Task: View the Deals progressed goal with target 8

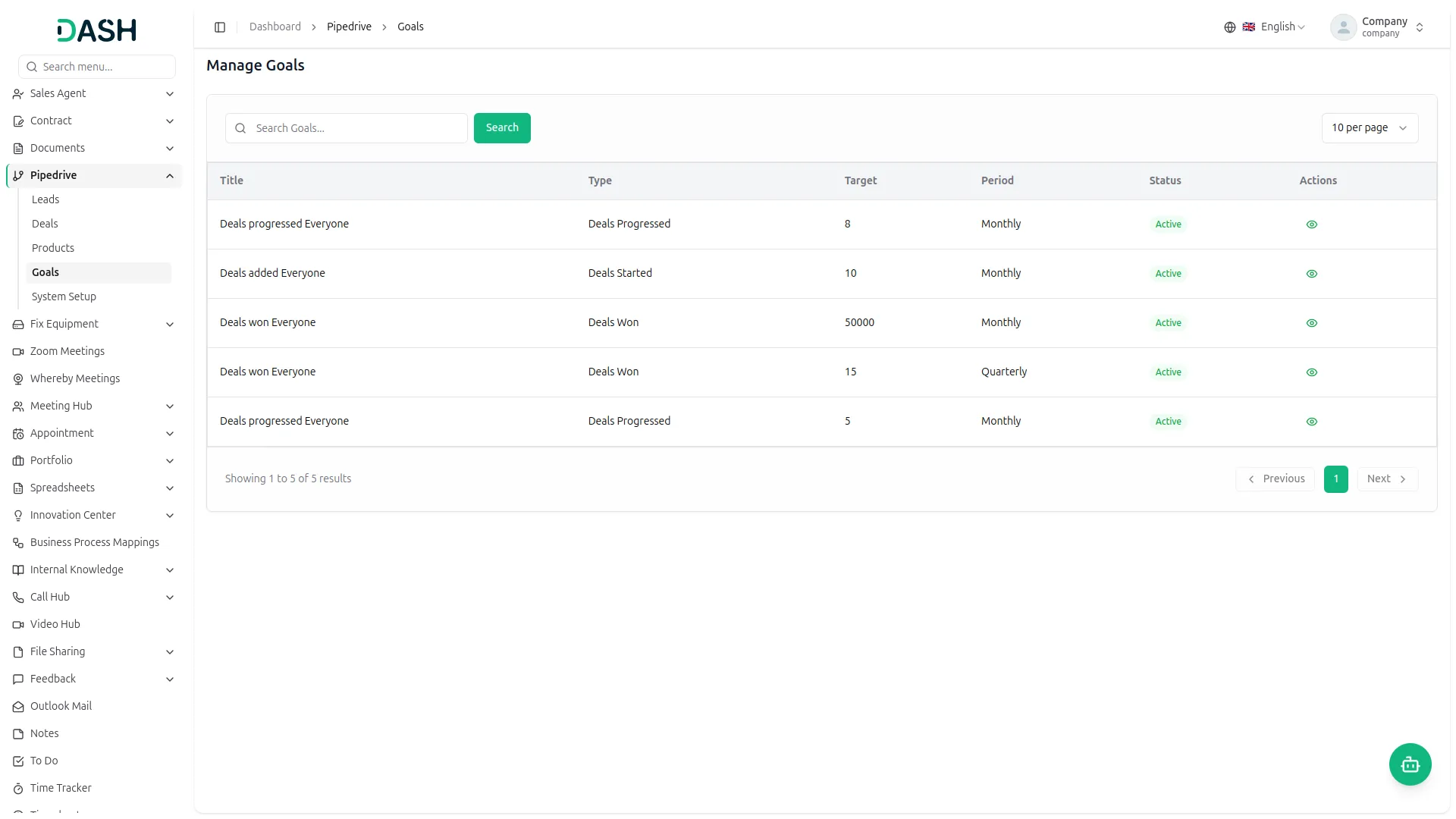Action: (x=1311, y=224)
